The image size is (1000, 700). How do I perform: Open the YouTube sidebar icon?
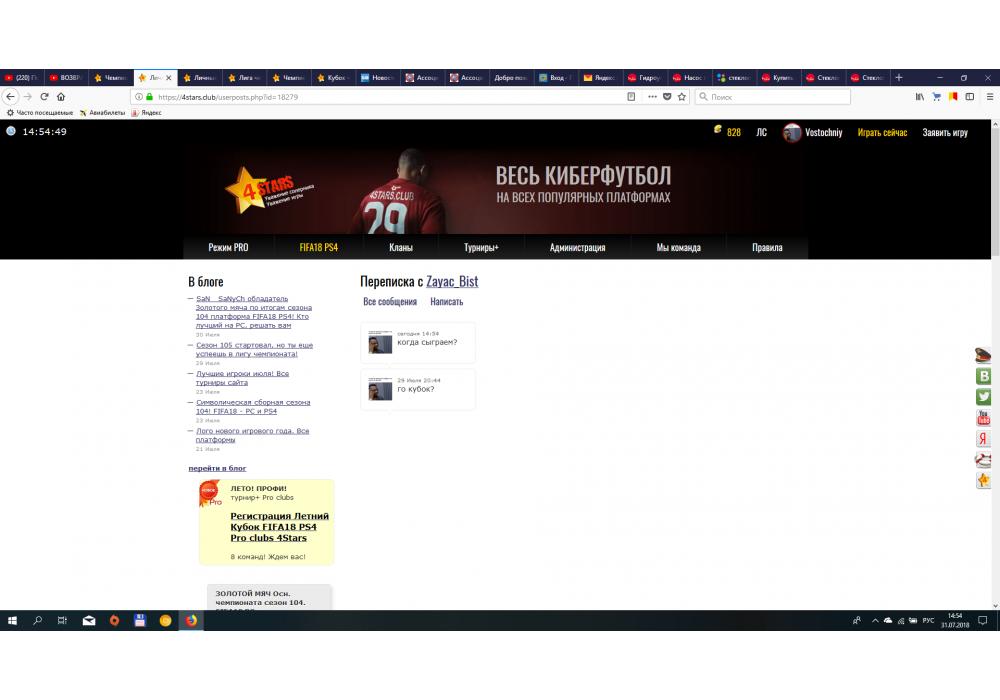point(983,418)
